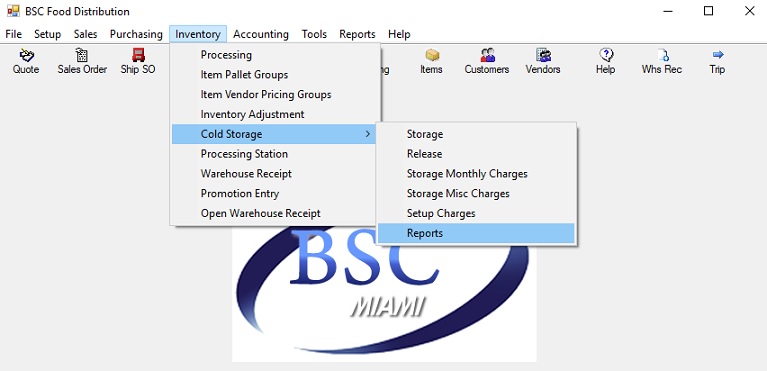This screenshot has height=371, width=767.
Task: Choose Item Pallet Groups
Action: 274,75
